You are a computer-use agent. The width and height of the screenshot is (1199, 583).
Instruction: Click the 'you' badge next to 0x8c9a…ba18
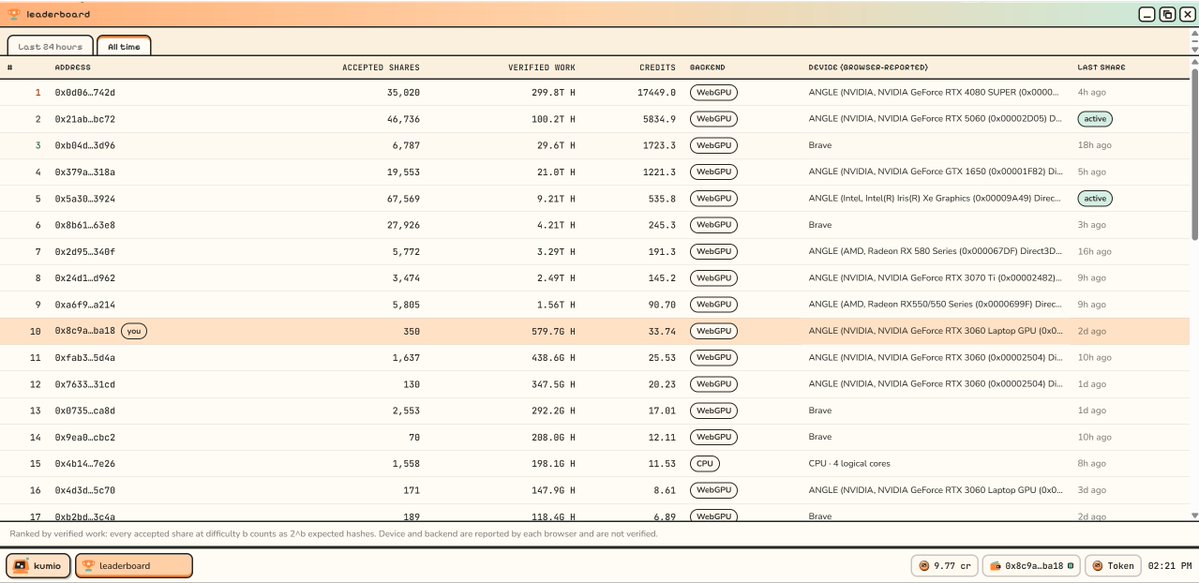click(x=134, y=331)
